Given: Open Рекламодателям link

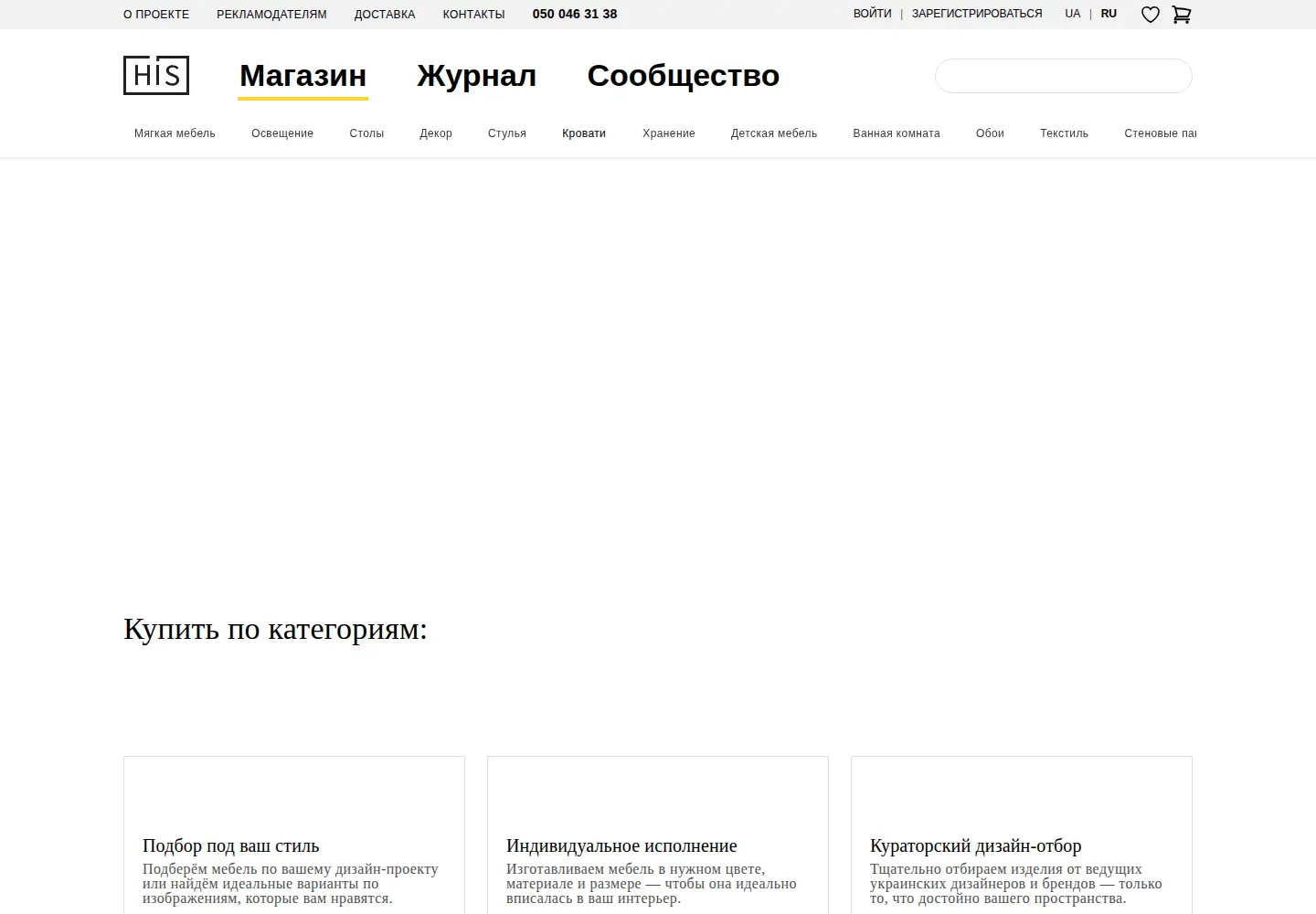Looking at the screenshot, I should pyautogui.click(x=271, y=15).
